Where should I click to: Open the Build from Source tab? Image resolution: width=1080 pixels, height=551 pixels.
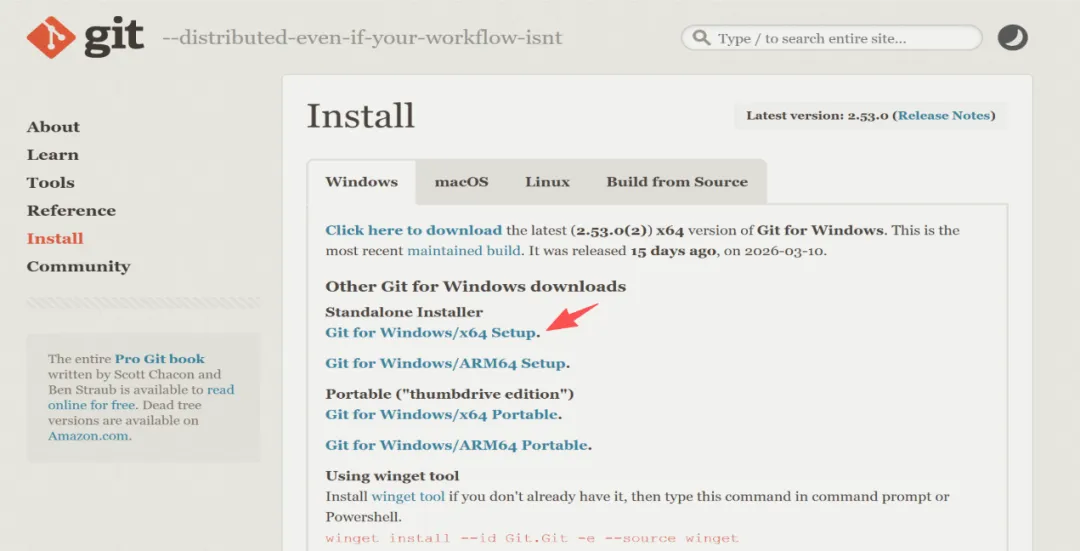click(x=677, y=182)
